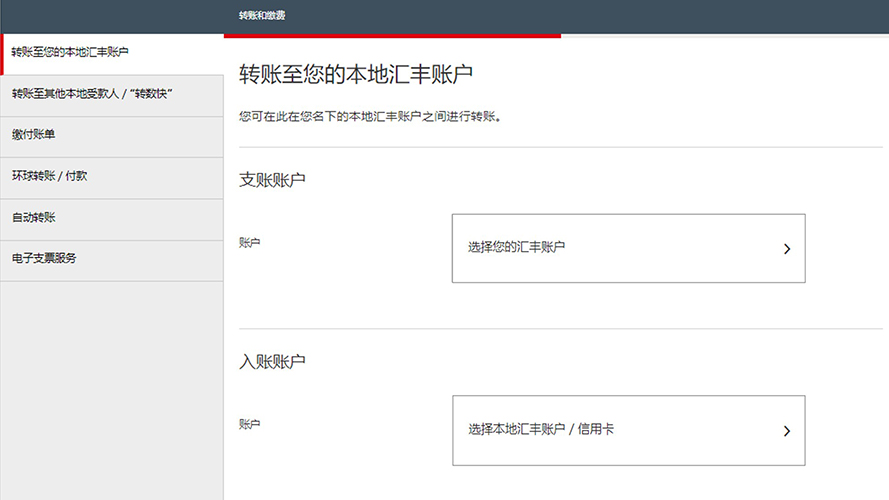Click the 支账账户 section heading
The height and width of the screenshot is (500, 889).
(272, 180)
